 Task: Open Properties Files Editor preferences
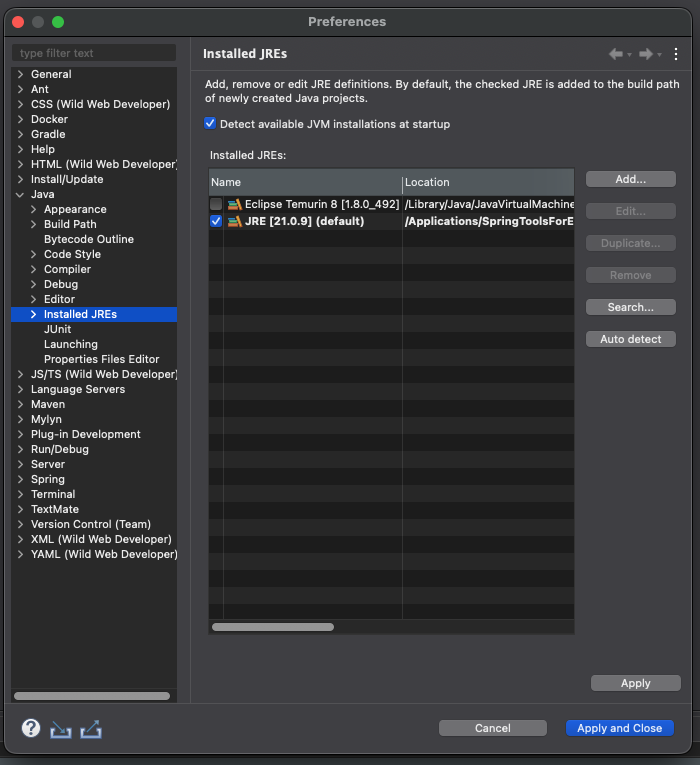point(101,359)
